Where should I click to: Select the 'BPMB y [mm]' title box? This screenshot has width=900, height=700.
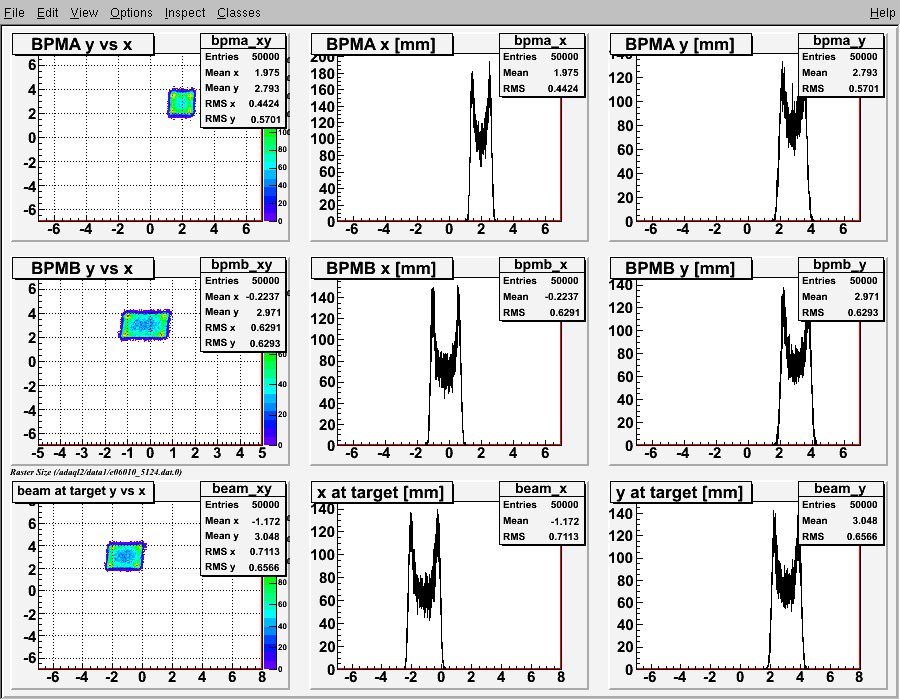[x=680, y=268]
